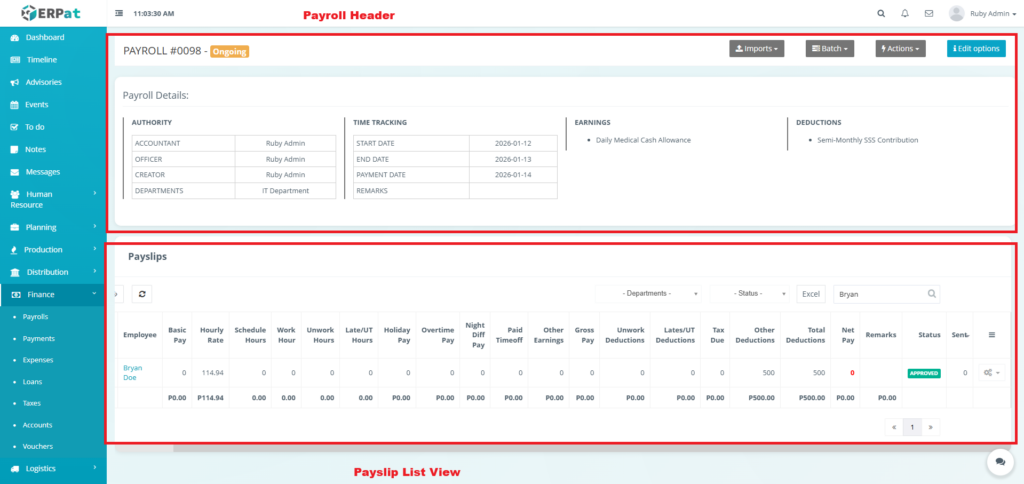Viewport: 1024px width, 484px height.
Task: Click the search magnifier icon in top bar
Action: tap(880, 14)
